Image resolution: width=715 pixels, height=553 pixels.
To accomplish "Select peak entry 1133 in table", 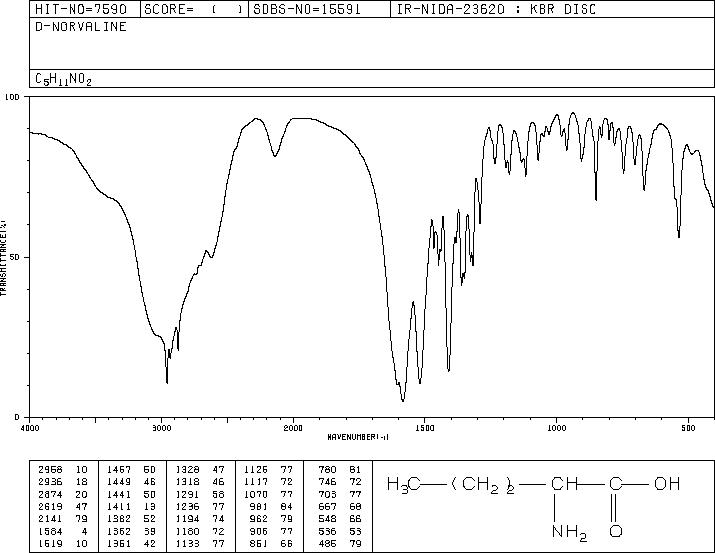I will [200, 543].
